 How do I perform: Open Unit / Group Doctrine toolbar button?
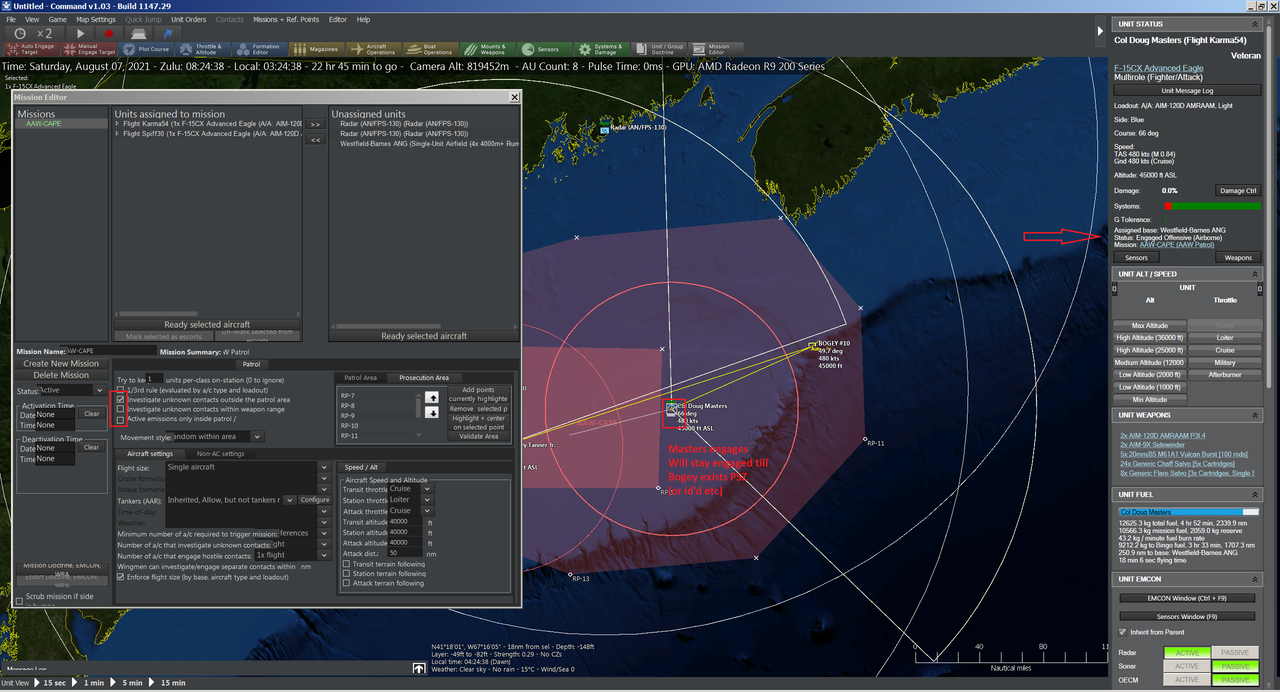[x=659, y=49]
